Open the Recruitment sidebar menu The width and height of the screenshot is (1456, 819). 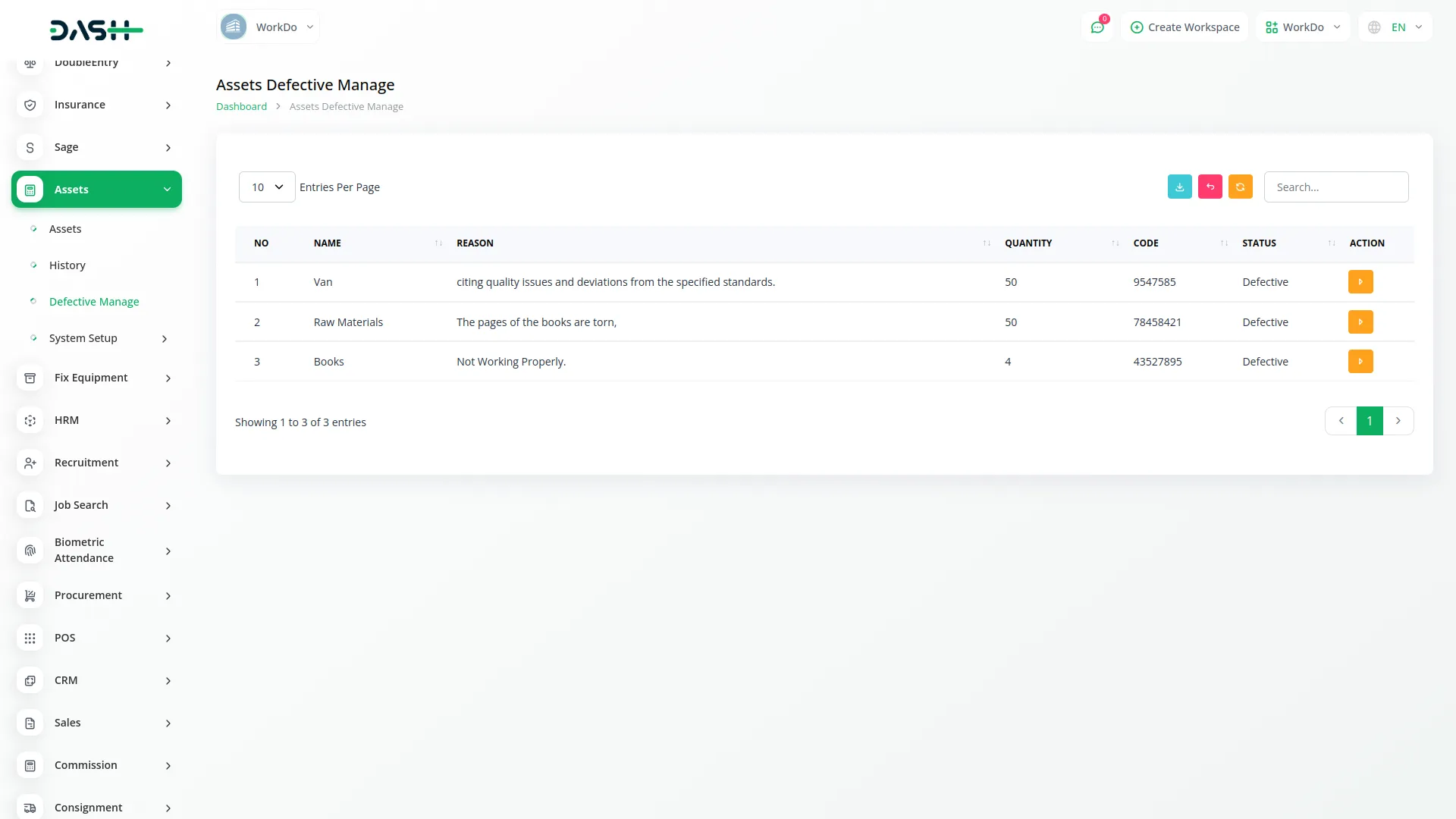[x=86, y=463]
